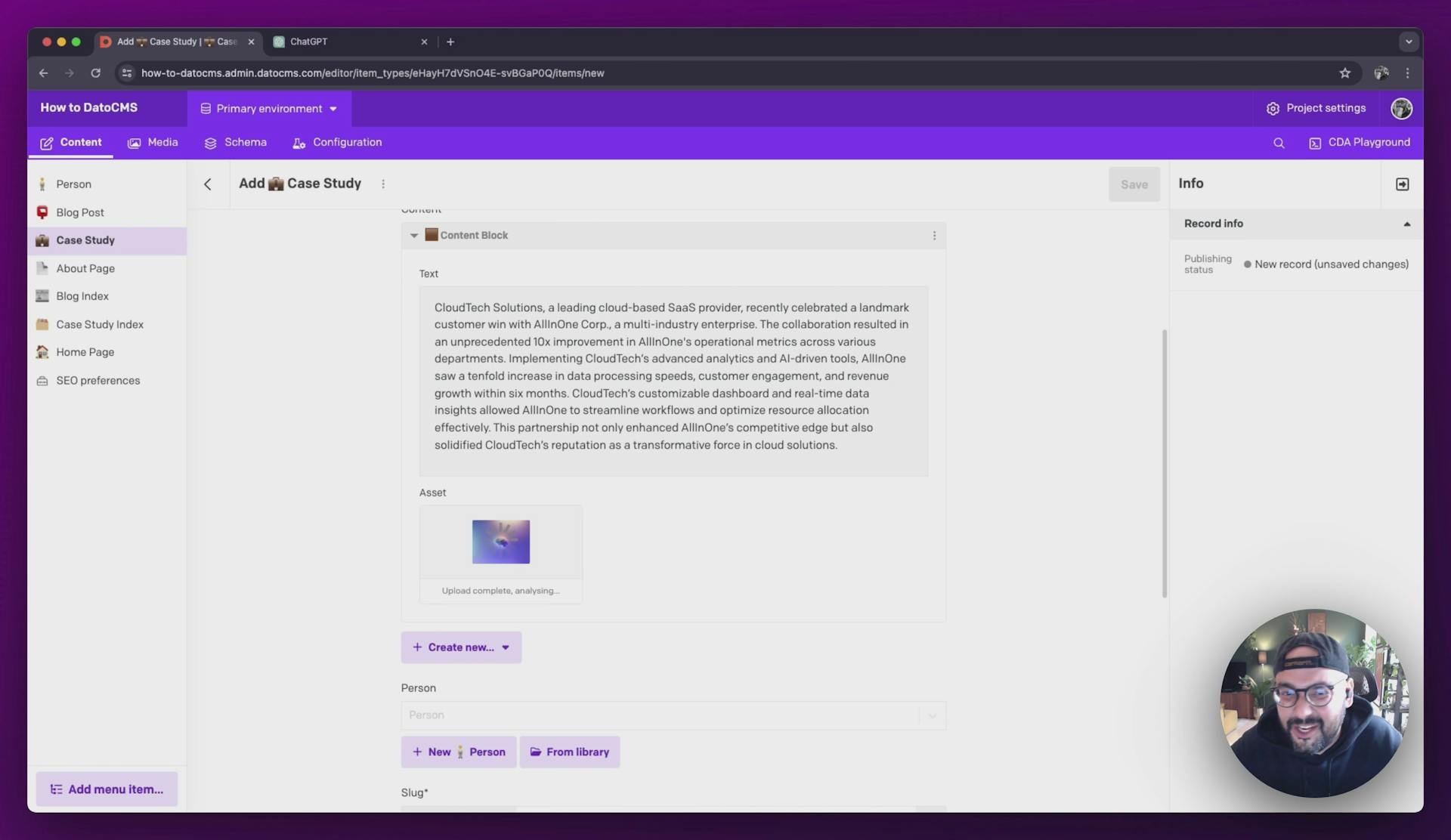This screenshot has height=840, width=1451.
Task: Click the Save button
Action: point(1134,184)
